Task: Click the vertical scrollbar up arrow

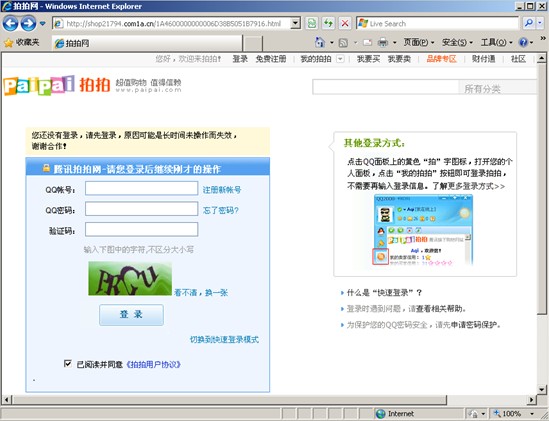Action: tap(542, 58)
